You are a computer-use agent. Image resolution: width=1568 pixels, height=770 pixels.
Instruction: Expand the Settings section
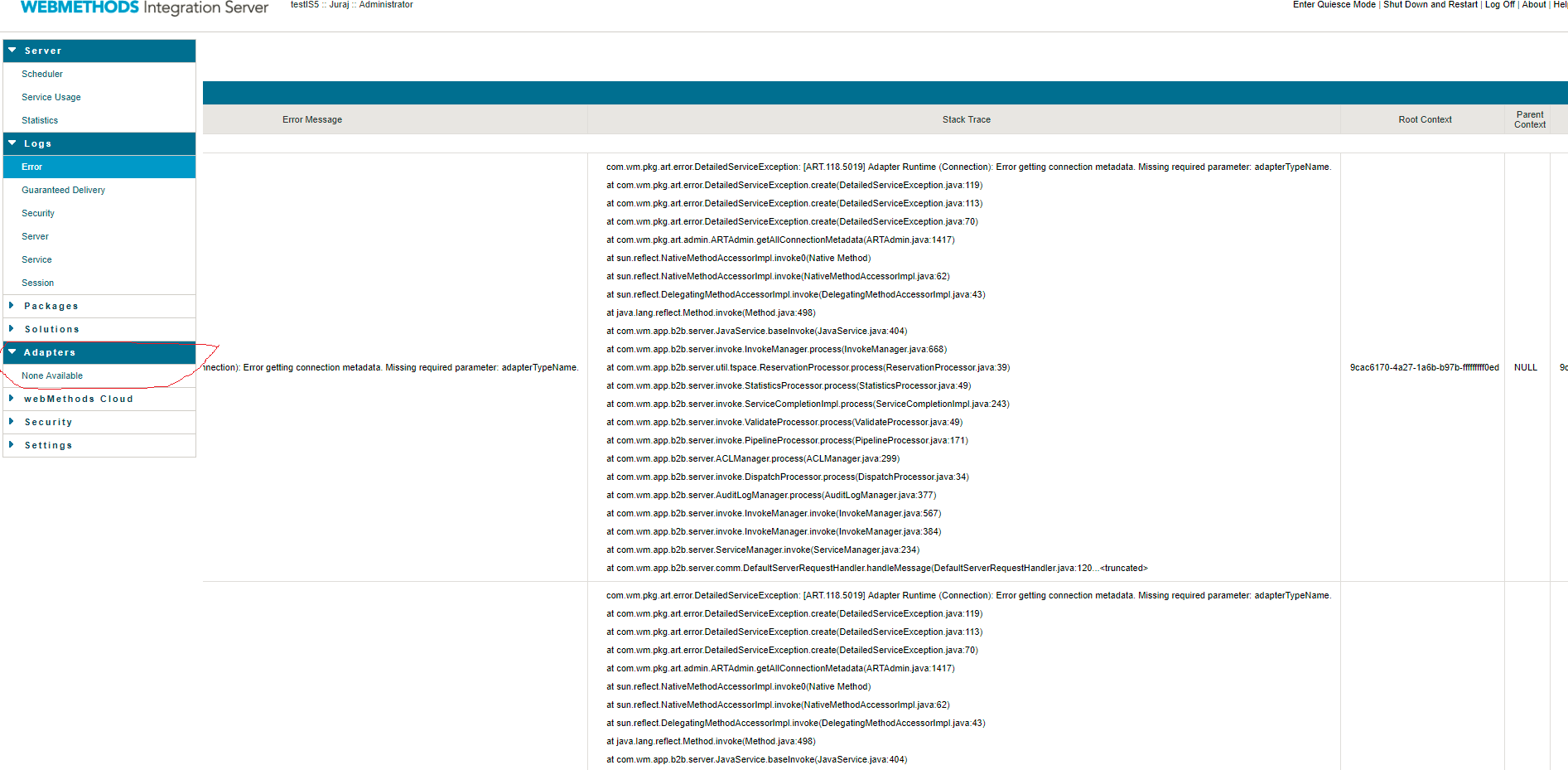(x=99, y=445)
